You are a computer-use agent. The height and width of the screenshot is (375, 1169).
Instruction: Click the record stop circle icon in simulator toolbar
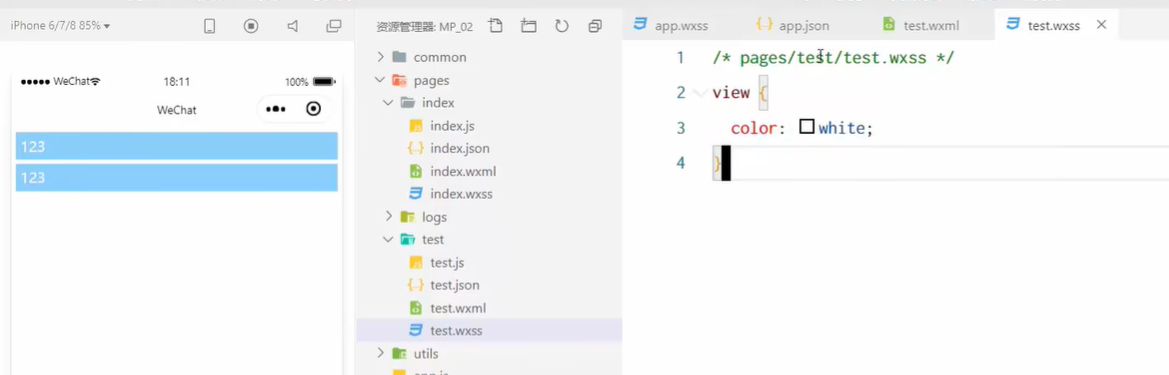251,26
